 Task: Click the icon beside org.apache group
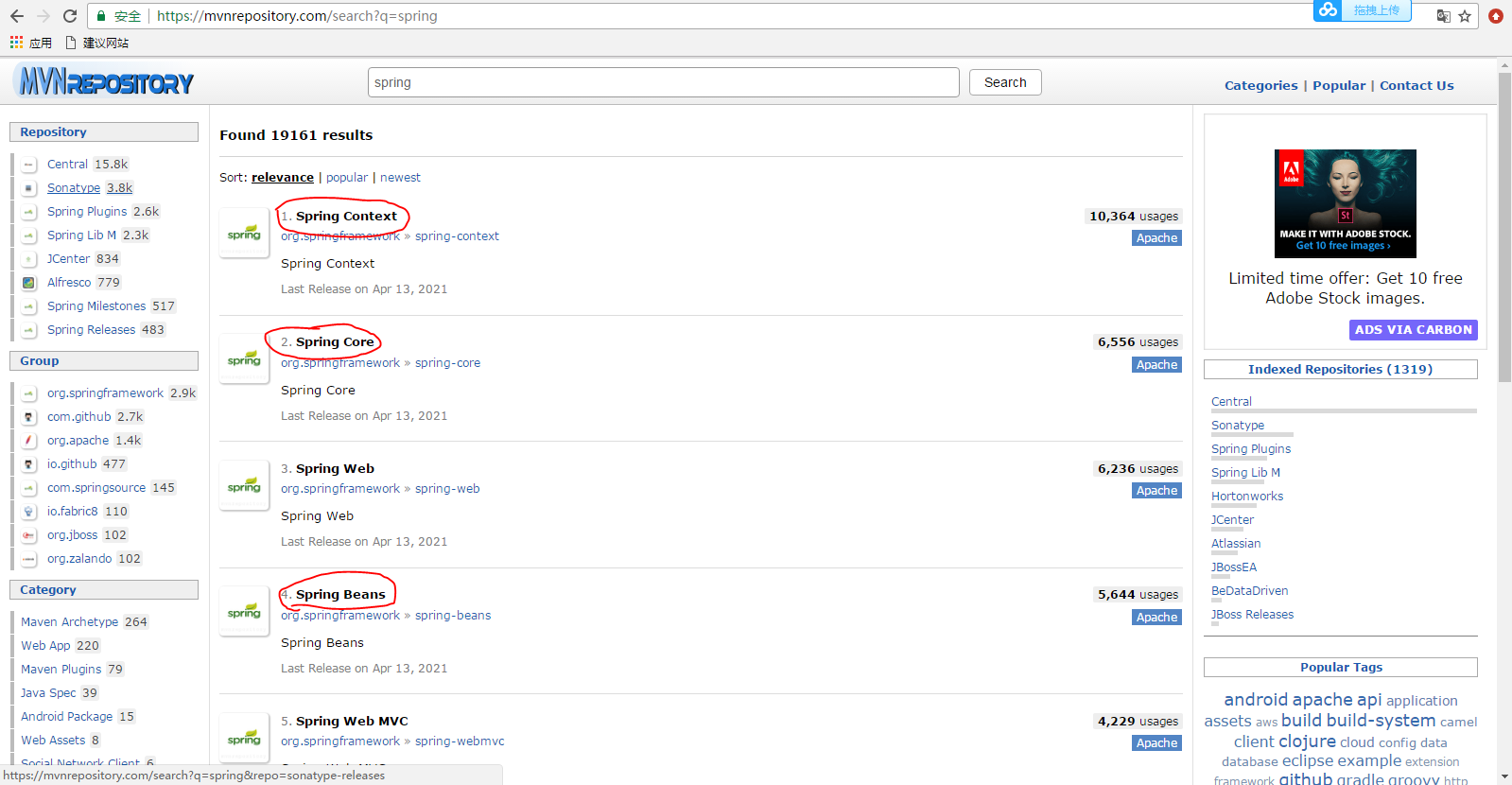tap(29, 441)
